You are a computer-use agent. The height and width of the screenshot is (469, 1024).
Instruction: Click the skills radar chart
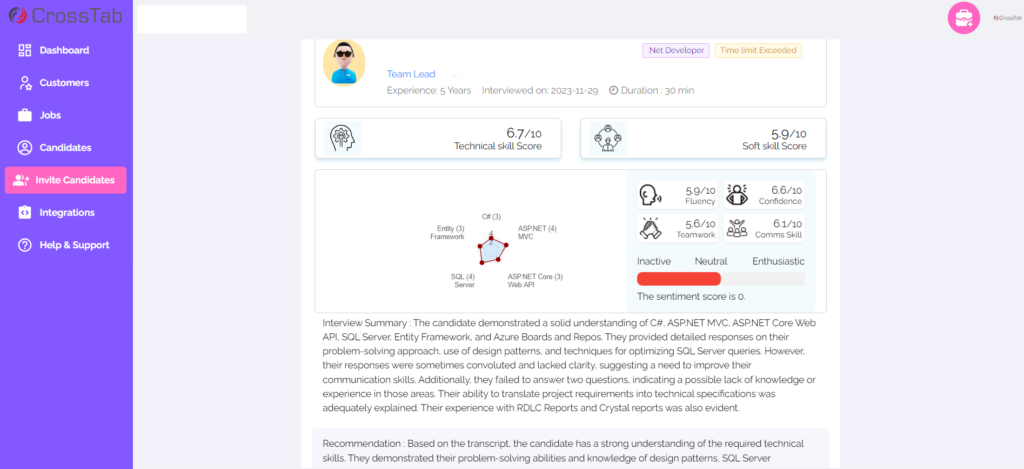492,249
